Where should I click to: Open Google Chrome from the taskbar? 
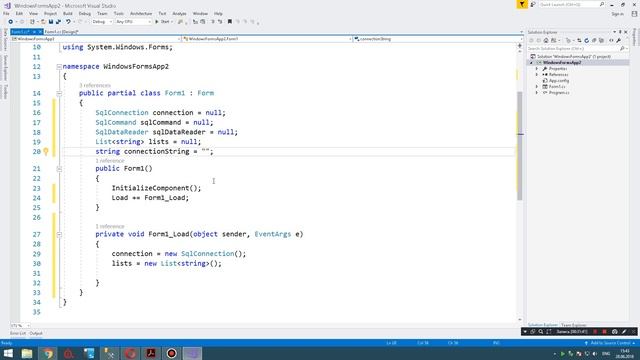(x=48, y=353)
